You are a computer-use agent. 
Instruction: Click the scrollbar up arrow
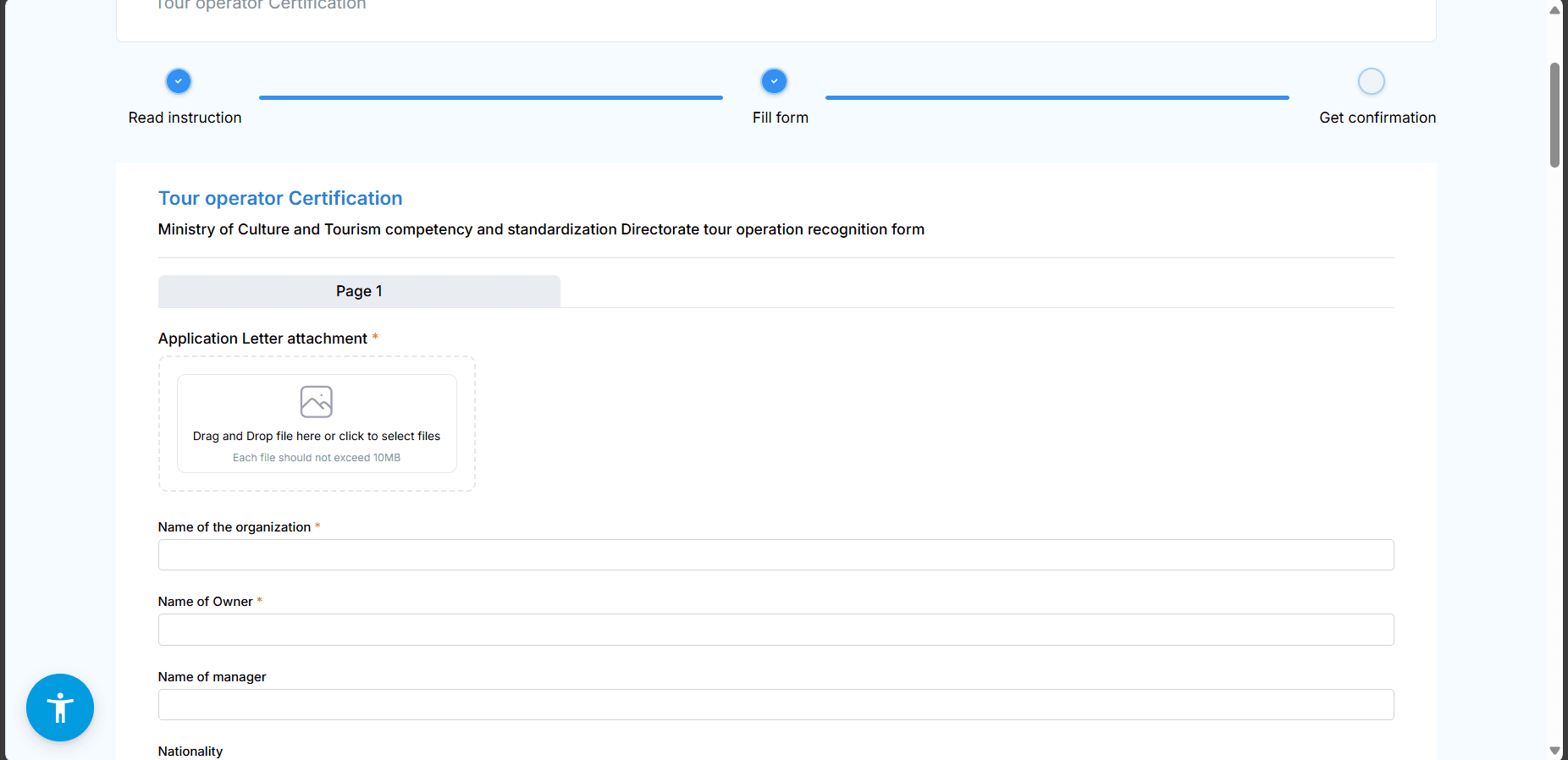coord(1554,10)
